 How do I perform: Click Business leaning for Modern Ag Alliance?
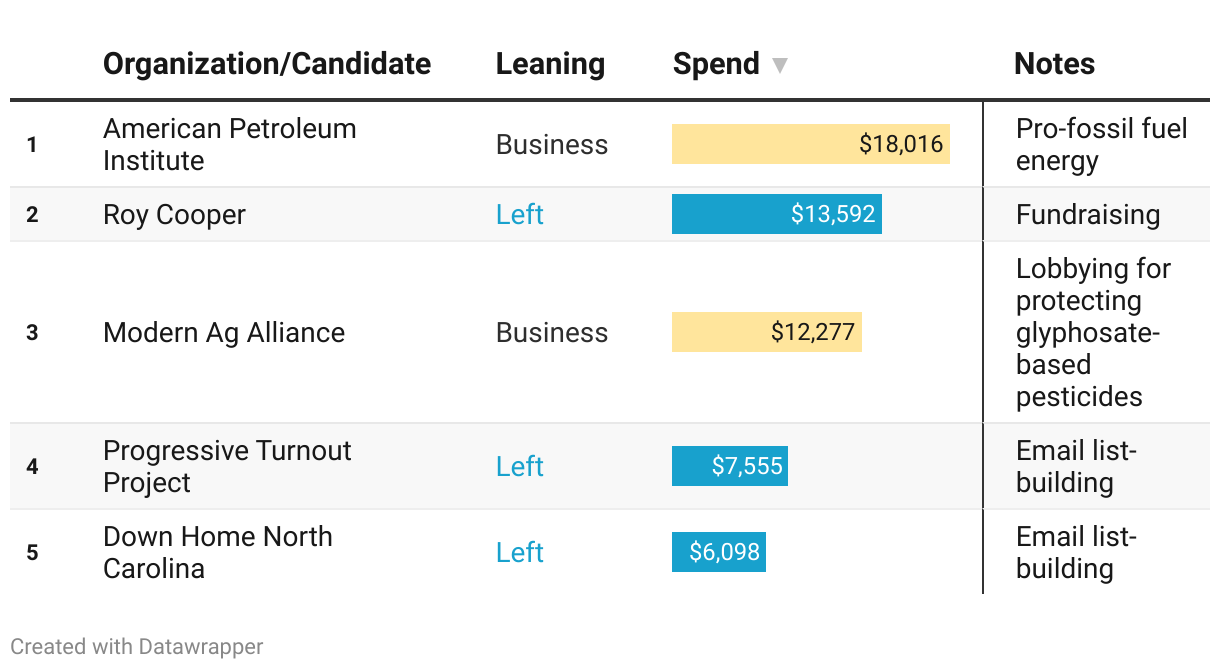[x=552, y=333]
